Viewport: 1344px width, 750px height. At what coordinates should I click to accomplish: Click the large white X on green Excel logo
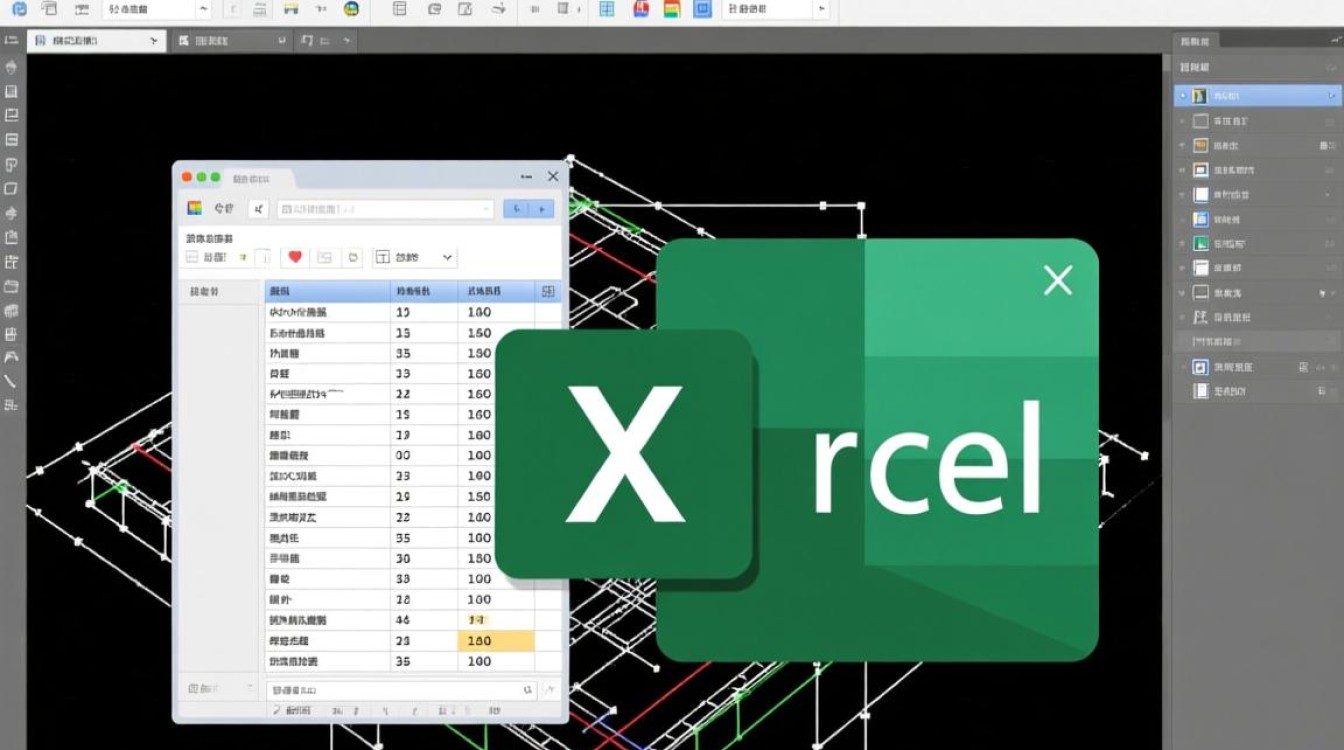[625, 454]
